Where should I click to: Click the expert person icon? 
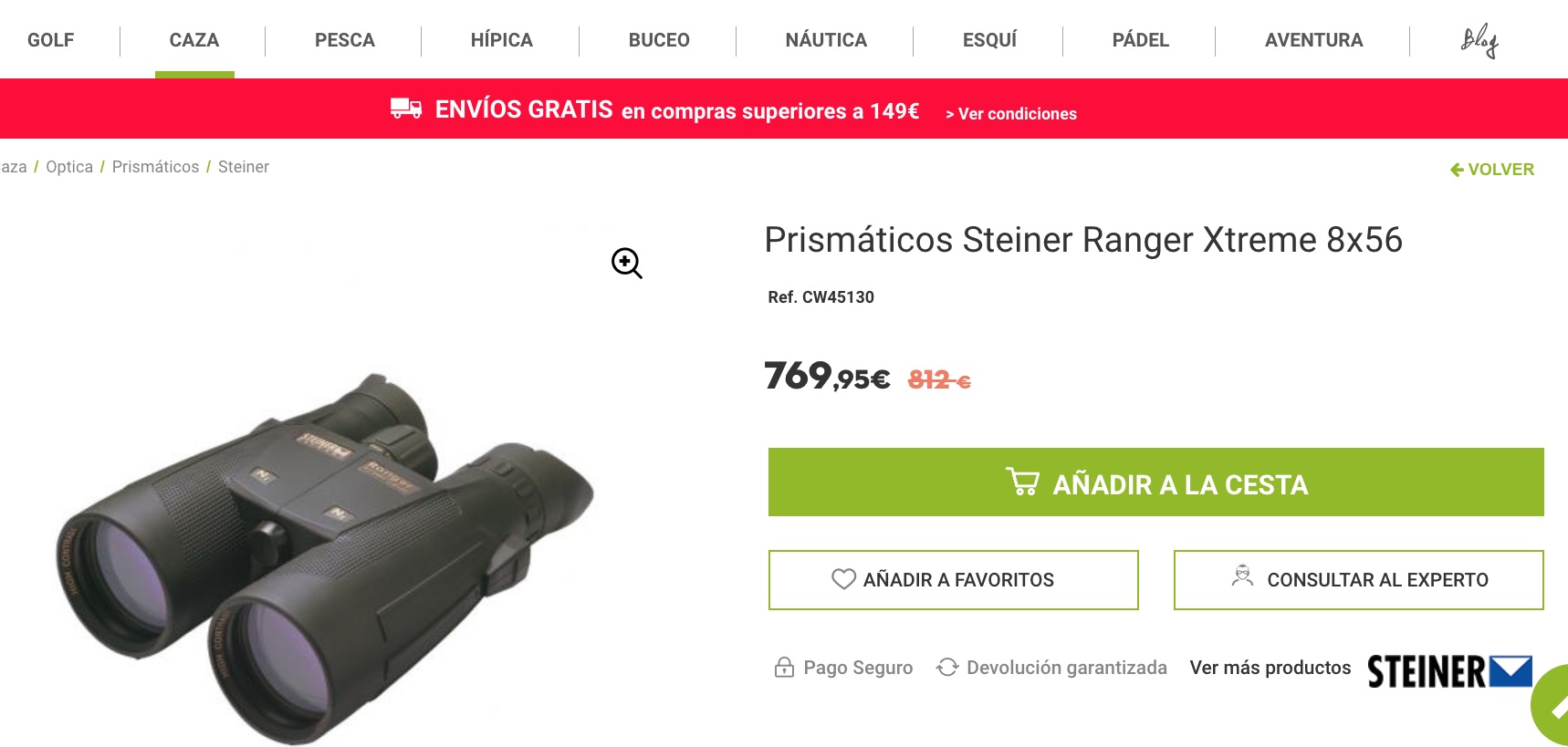(1242, 576)
